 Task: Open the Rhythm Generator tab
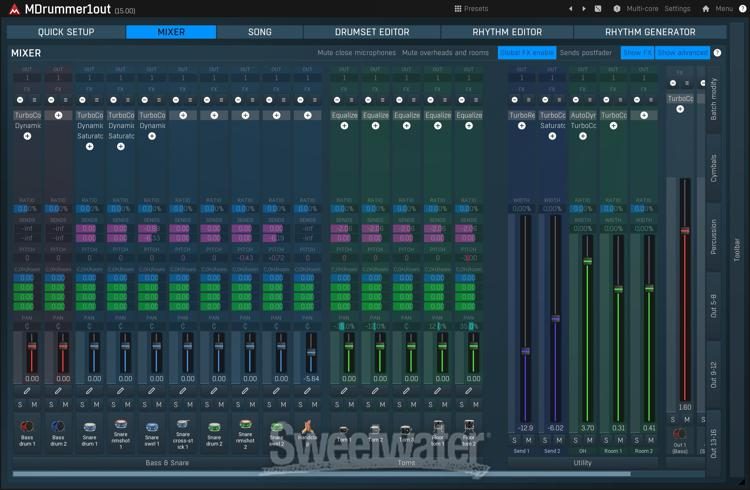click(x=649, y=32)
